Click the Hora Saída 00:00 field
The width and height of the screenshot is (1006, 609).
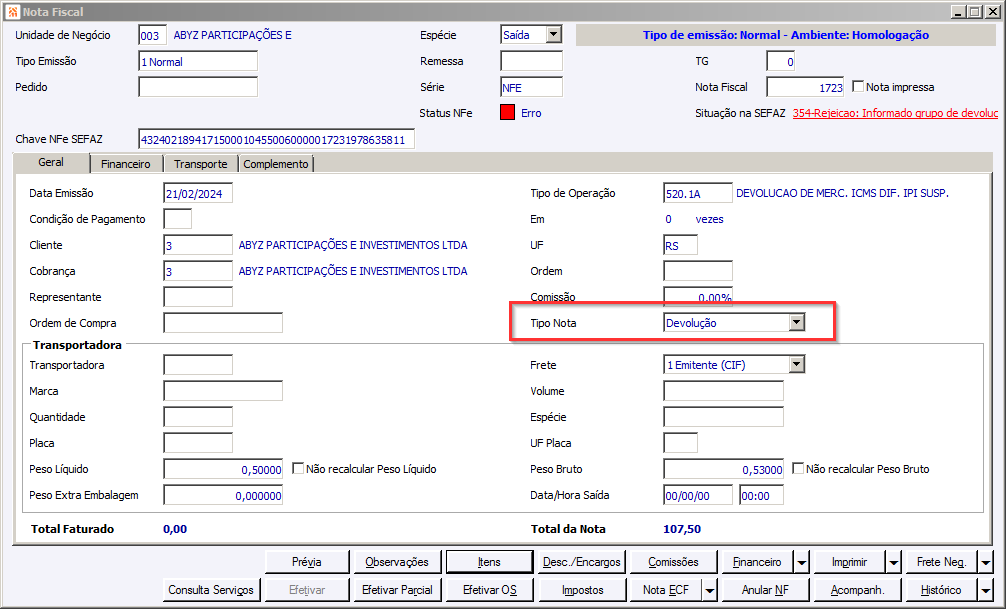(x=762, y=495)
